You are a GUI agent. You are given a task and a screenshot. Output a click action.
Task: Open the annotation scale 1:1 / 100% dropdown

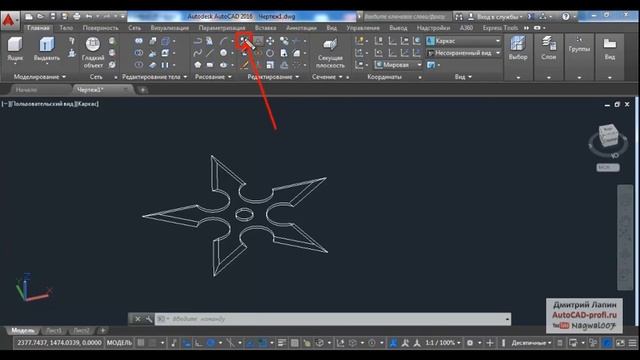442,343
